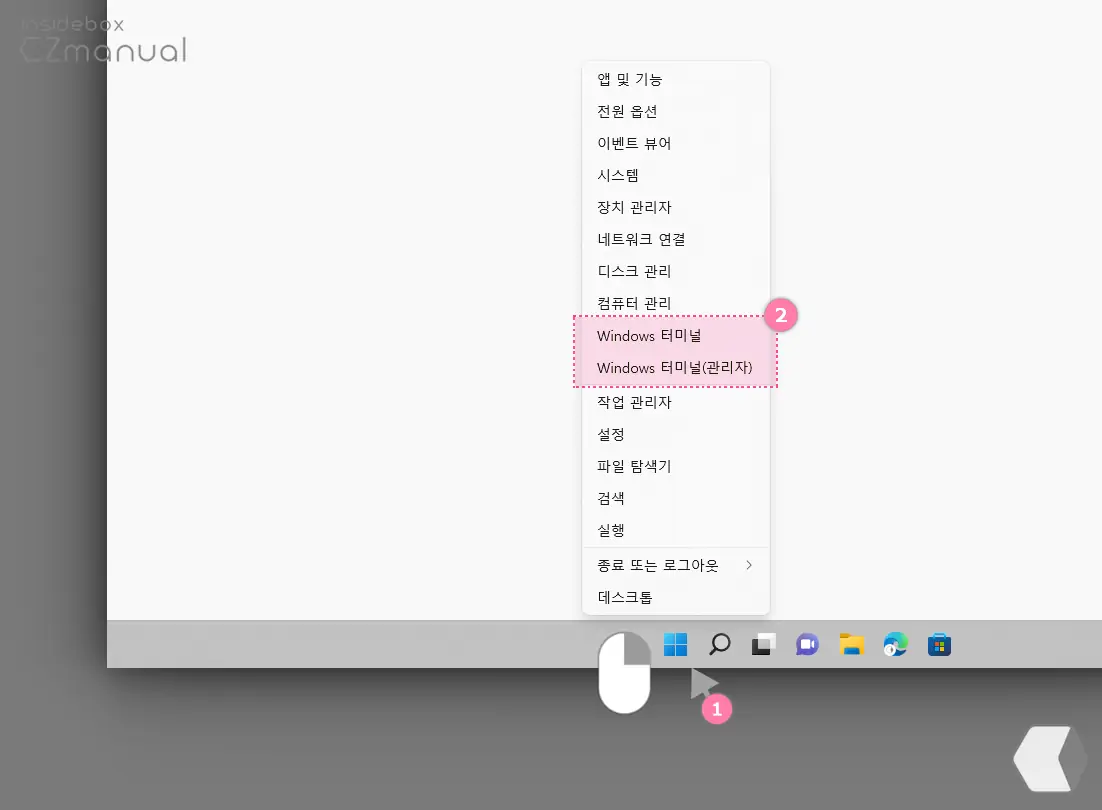This screenshot has height=810, width=1102.
Task: Select 검색 menu entry
Action: [676, 498]
